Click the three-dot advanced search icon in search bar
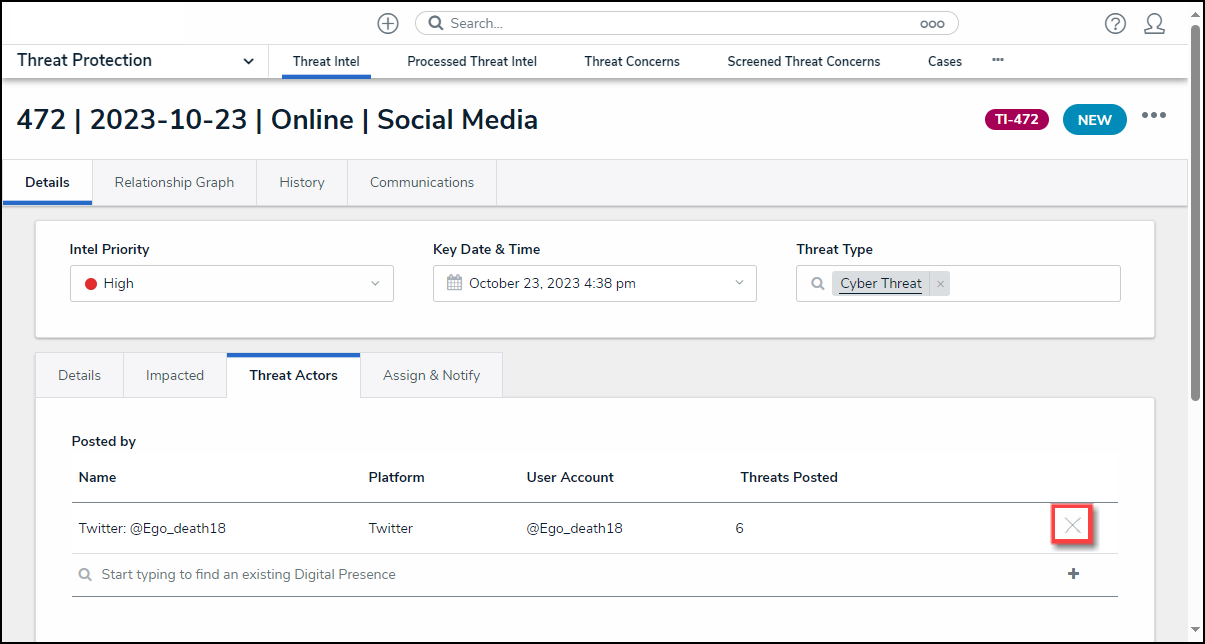 pos(932,23)
